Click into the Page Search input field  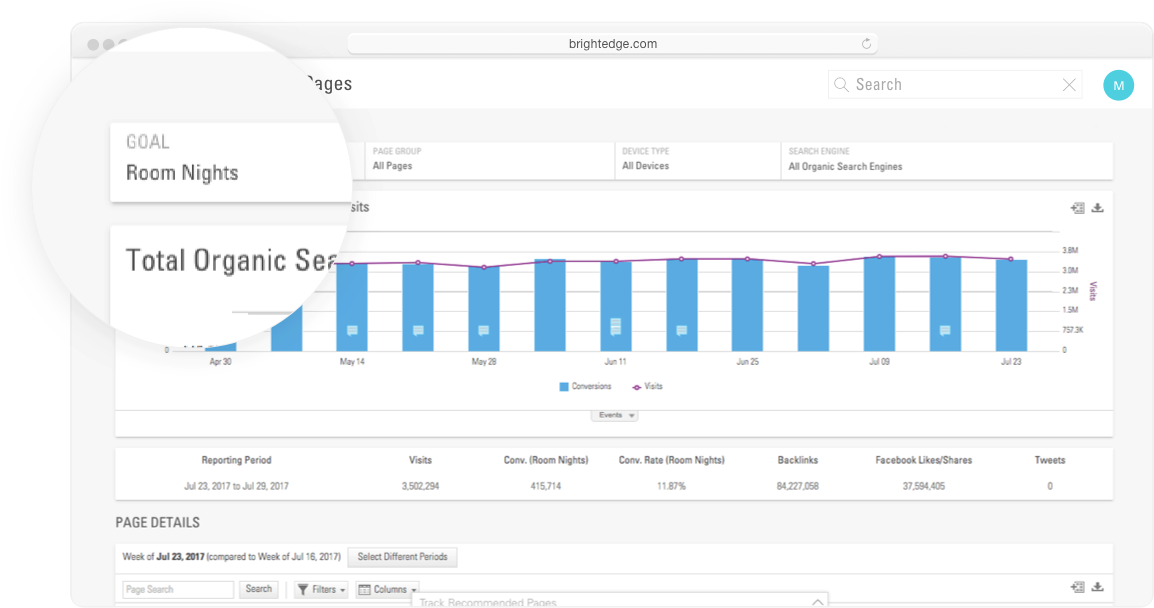click(178, 590)
